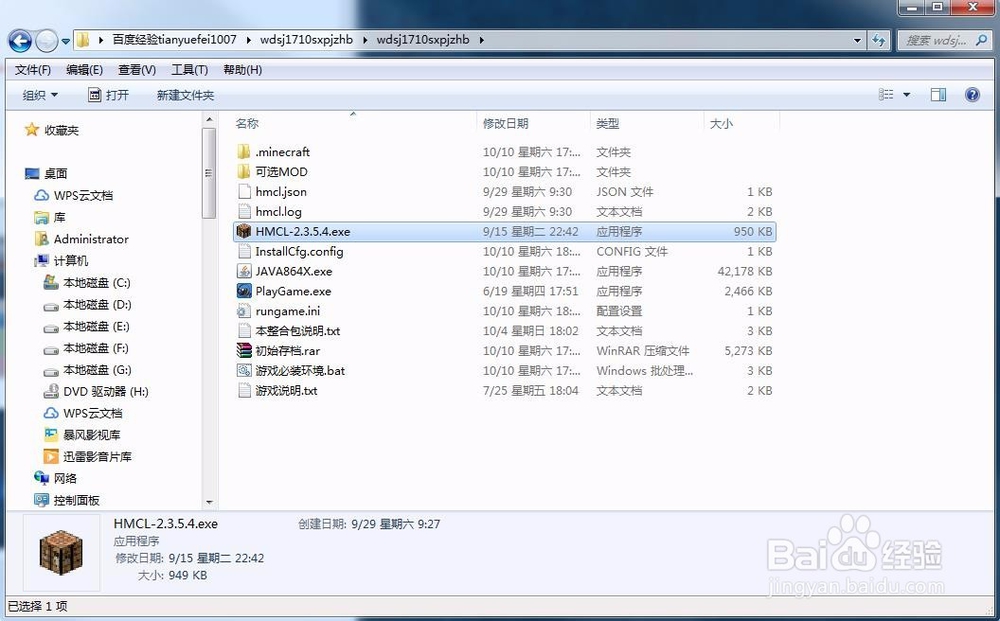Select 桌面 in the navigation pane
Image resolution: width=1000 pixels, height=621 pixels.
pyautogui.click(x=55, y=173)
